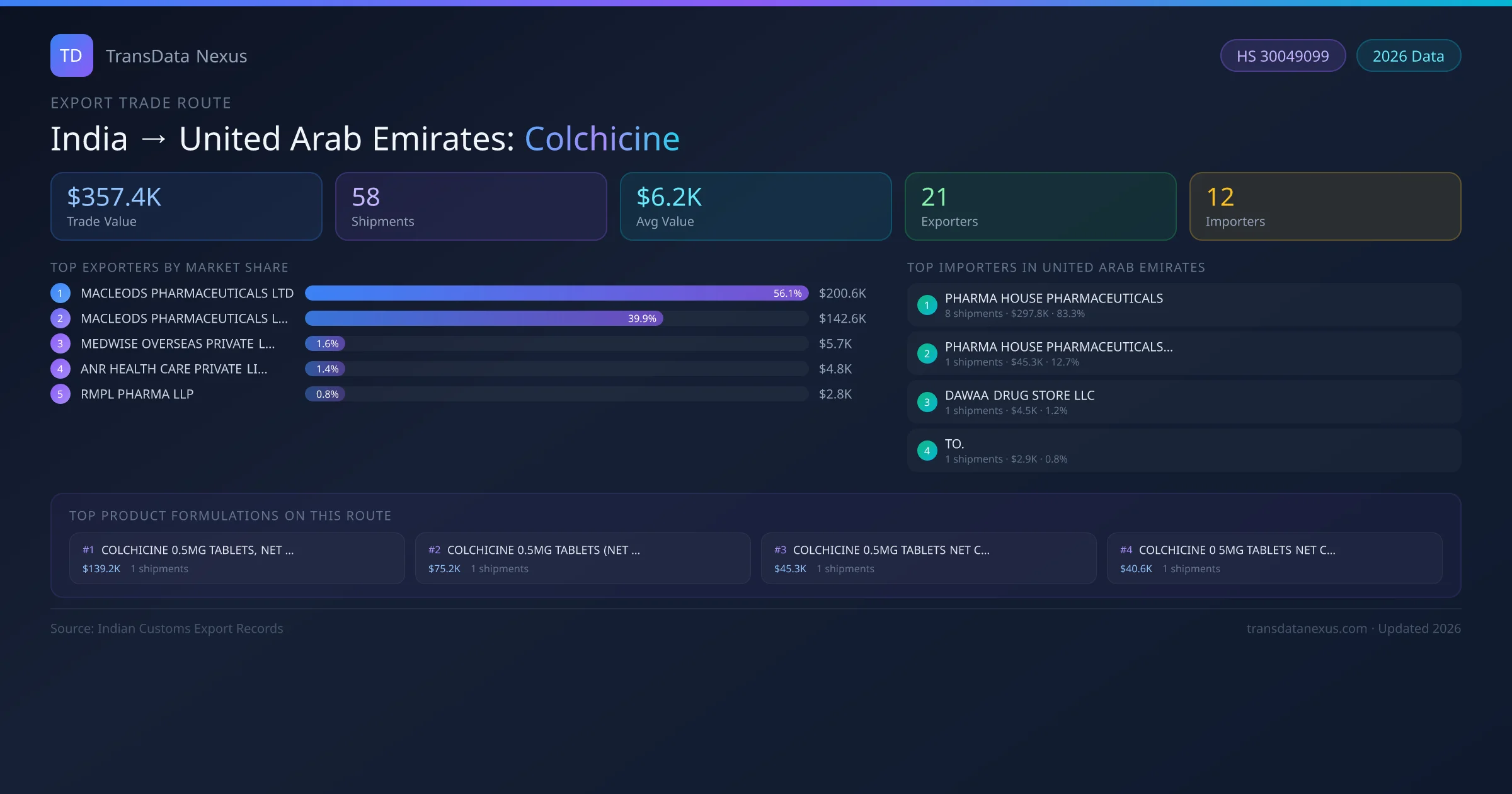Click rank 3 badge for Medwise Overseas
This screenshot has width=1512, height=794.
pos(60,343)
